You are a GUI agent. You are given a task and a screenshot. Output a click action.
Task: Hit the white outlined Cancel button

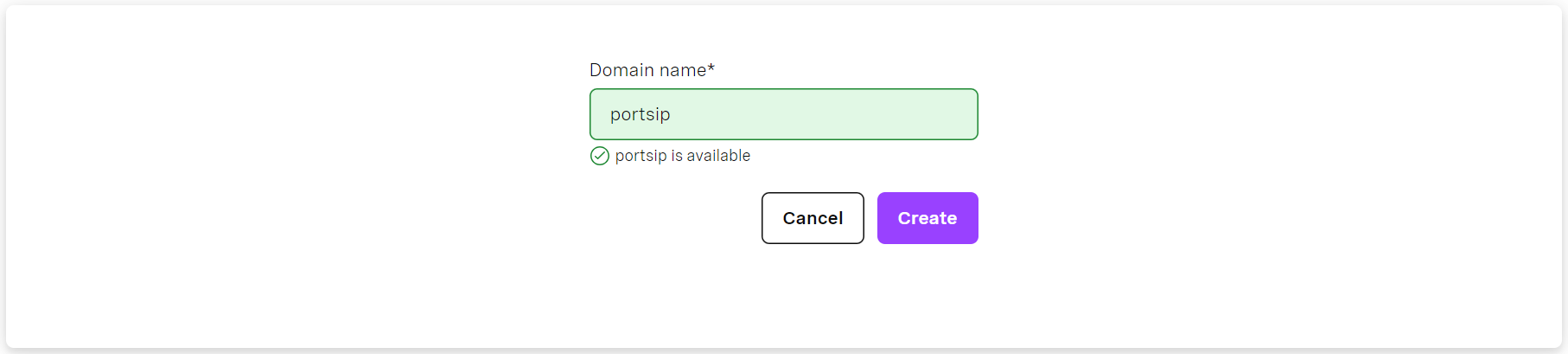812,218
